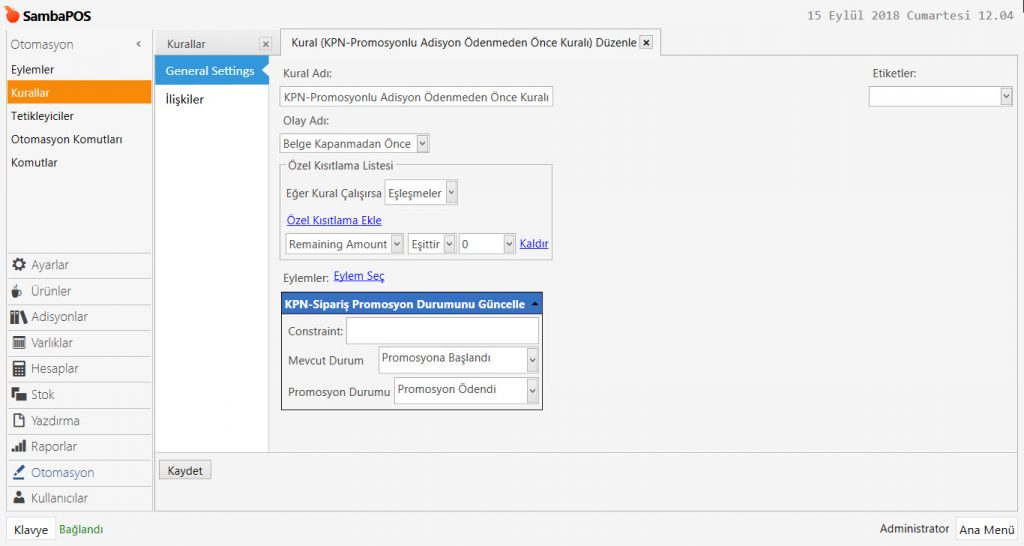
Task: Close the Kurallar tab
Action: tap(265, 44)
